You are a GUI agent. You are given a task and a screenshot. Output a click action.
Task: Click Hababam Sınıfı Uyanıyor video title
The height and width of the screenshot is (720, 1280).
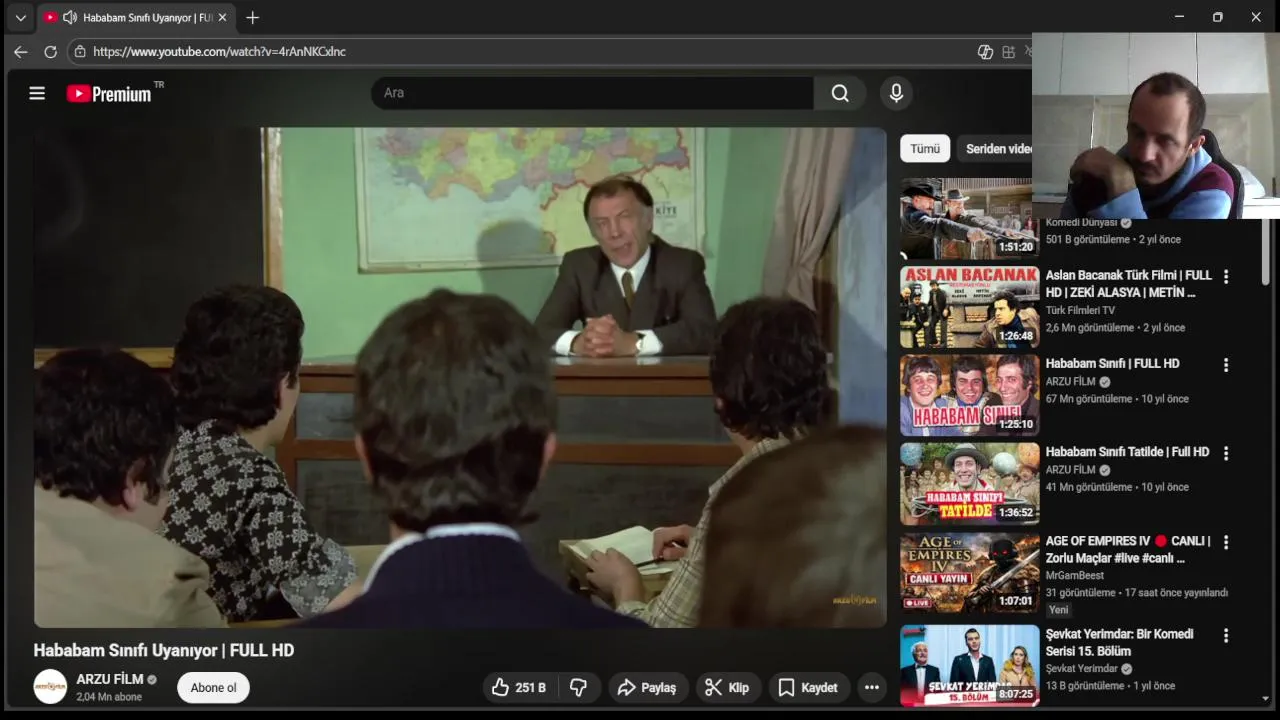(x=164, y=650)
